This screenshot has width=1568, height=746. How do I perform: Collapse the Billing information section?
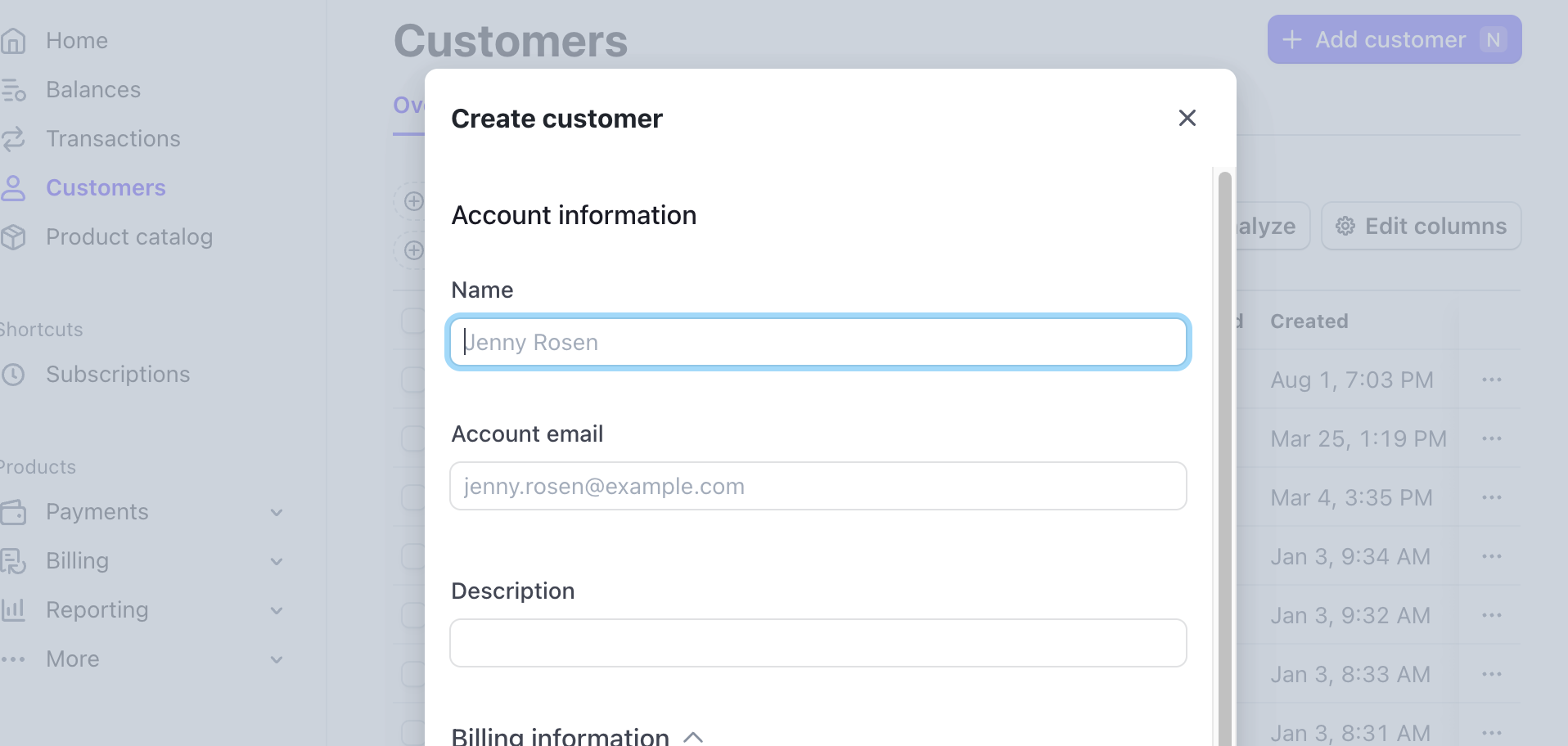coord(693,737)
